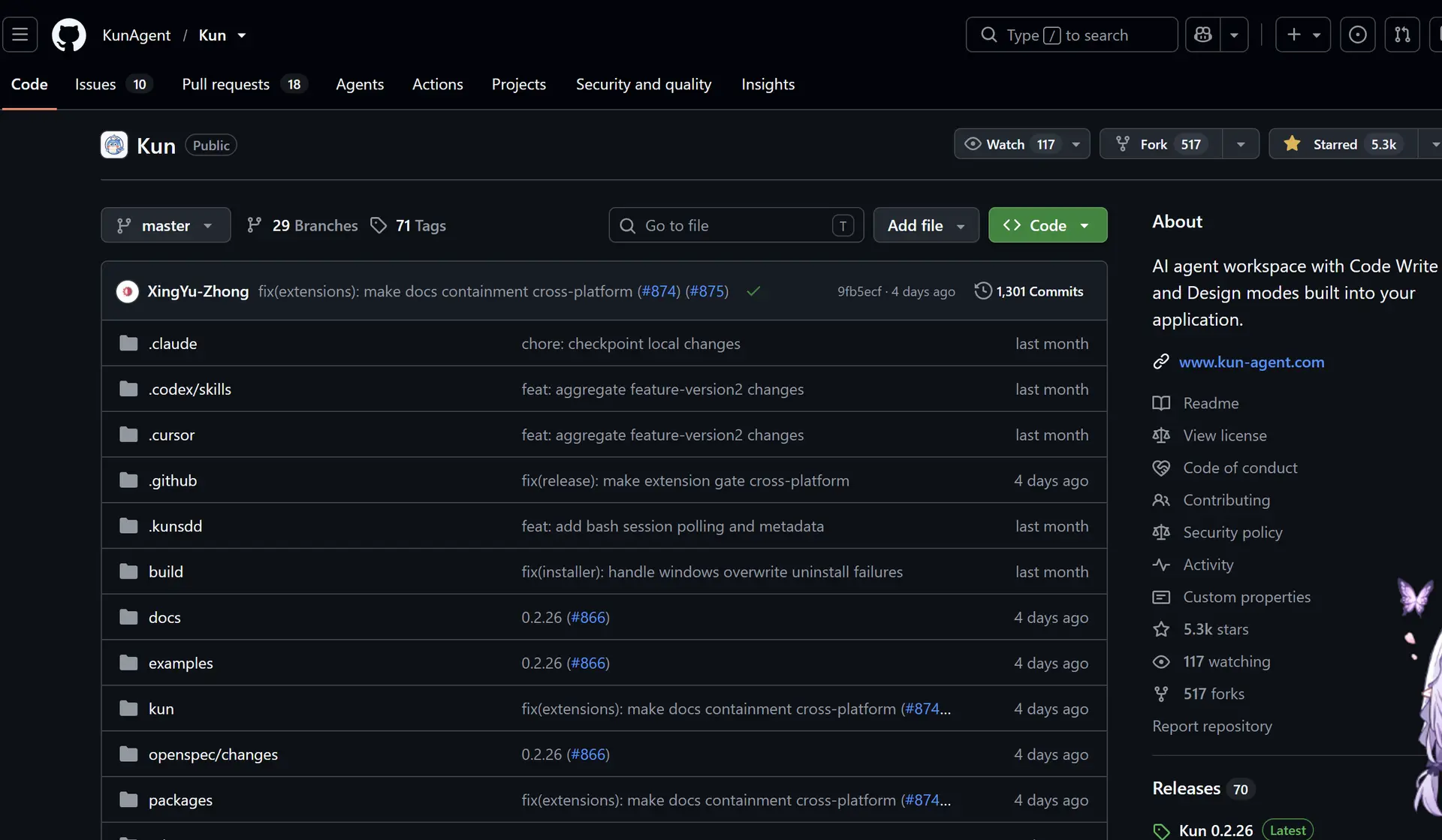
Task: Toggle Watch notifications for Kun
Action: (x=1021, y=144)
